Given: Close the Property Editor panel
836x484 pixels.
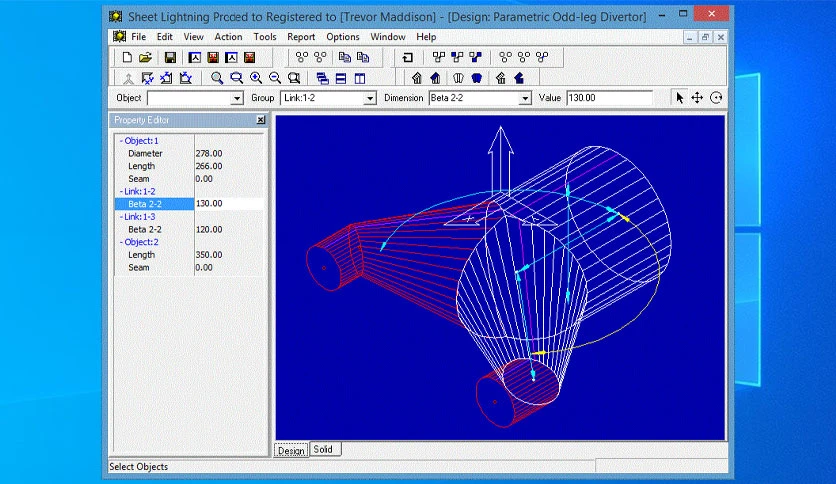Looking at the screenshot, I should point(261,120).
